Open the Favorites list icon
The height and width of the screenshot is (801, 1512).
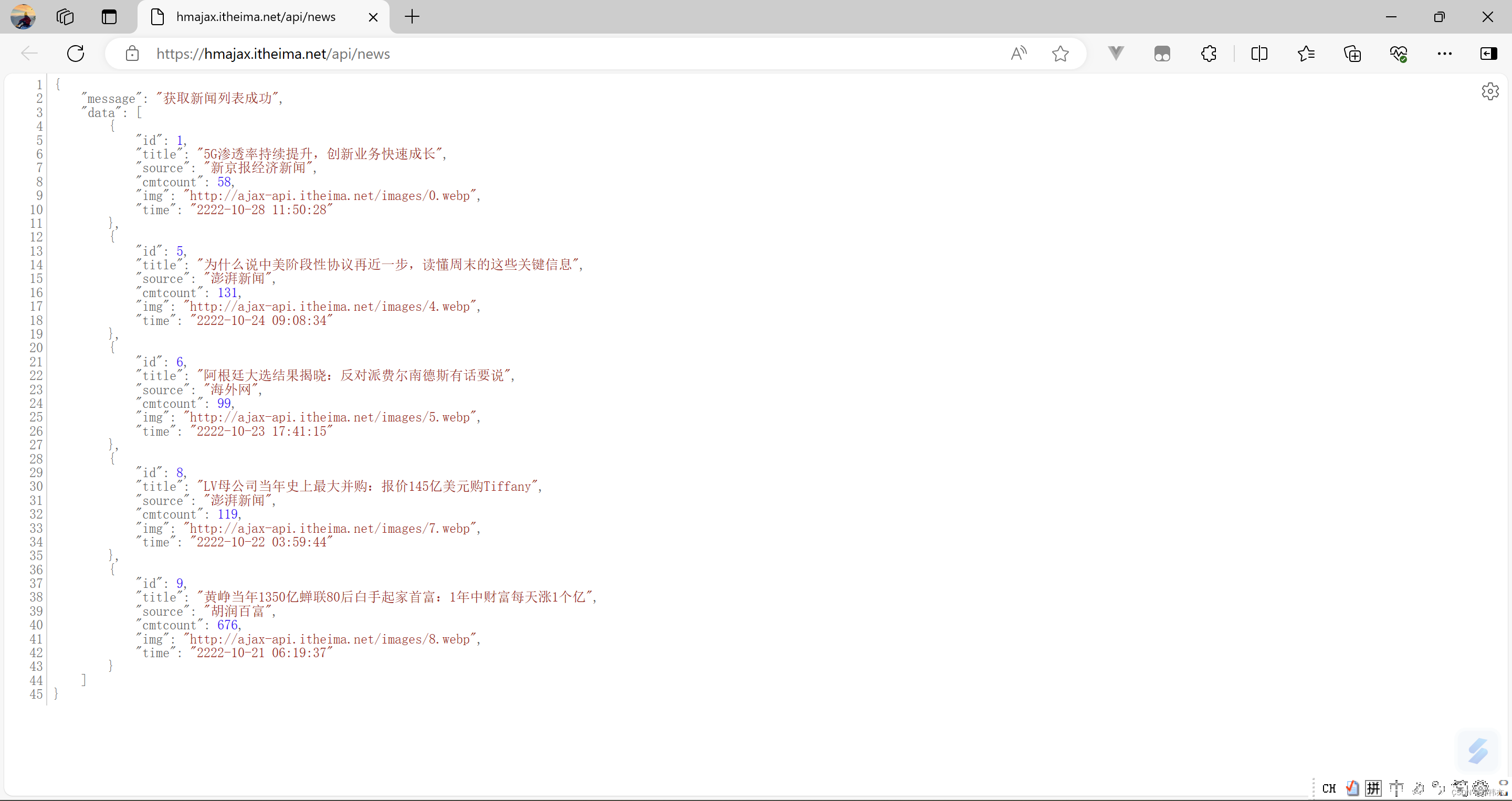click(x=1306, y=54)
